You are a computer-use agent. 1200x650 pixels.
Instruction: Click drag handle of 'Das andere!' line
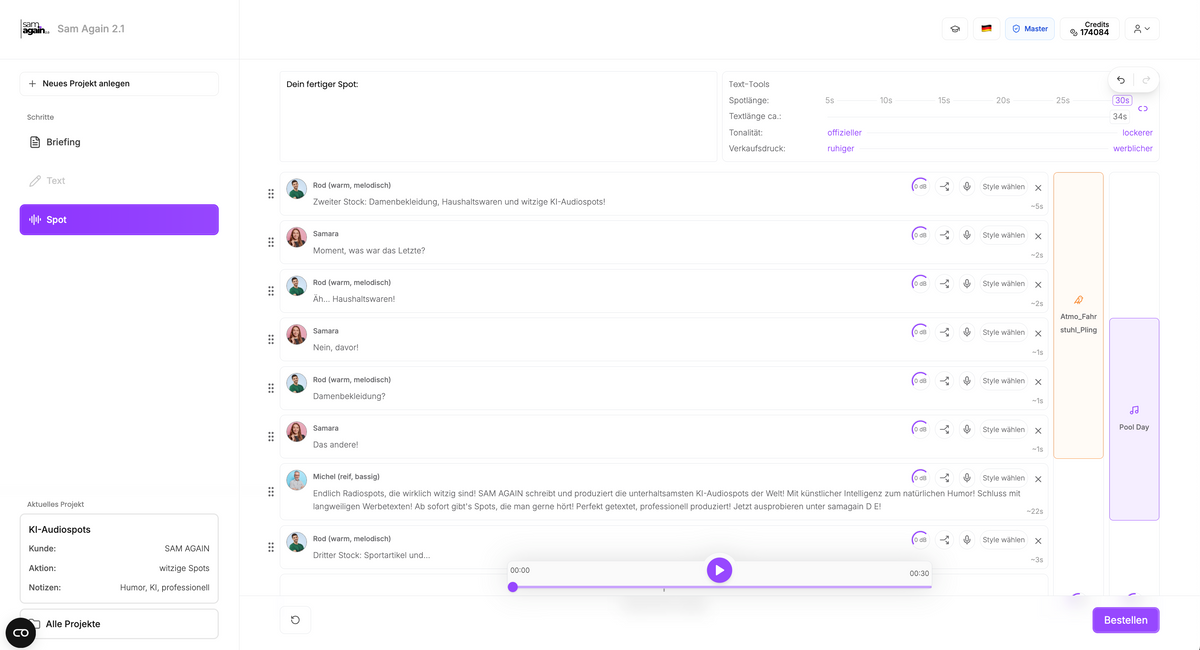click(271, 437)
